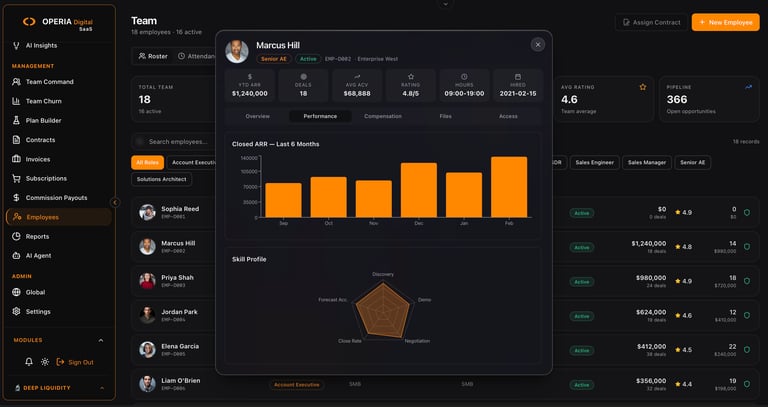Collapse the sidebar using chevron handle
This screenshot has width=768, height=407.
[115, 202]
